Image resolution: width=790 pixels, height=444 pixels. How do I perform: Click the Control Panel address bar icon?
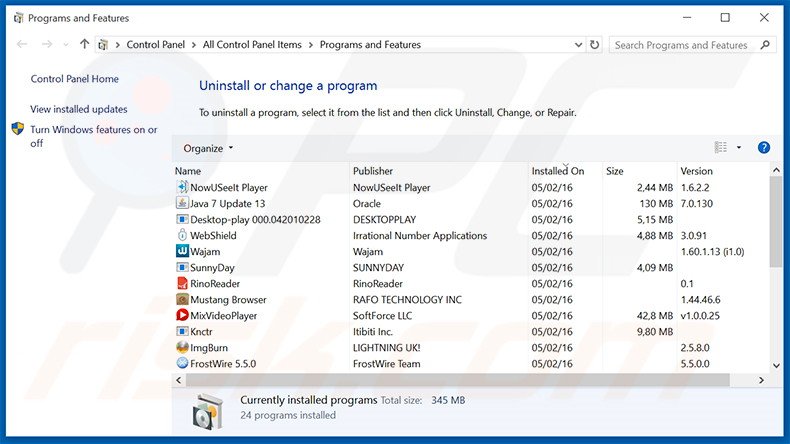pos(103,45)
